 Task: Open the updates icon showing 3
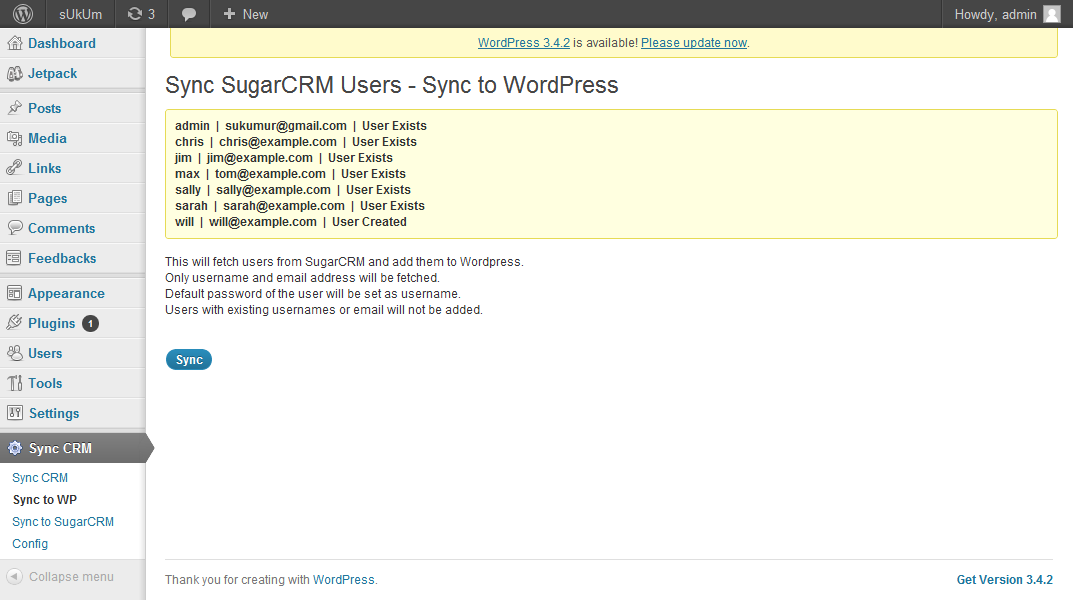141,14
